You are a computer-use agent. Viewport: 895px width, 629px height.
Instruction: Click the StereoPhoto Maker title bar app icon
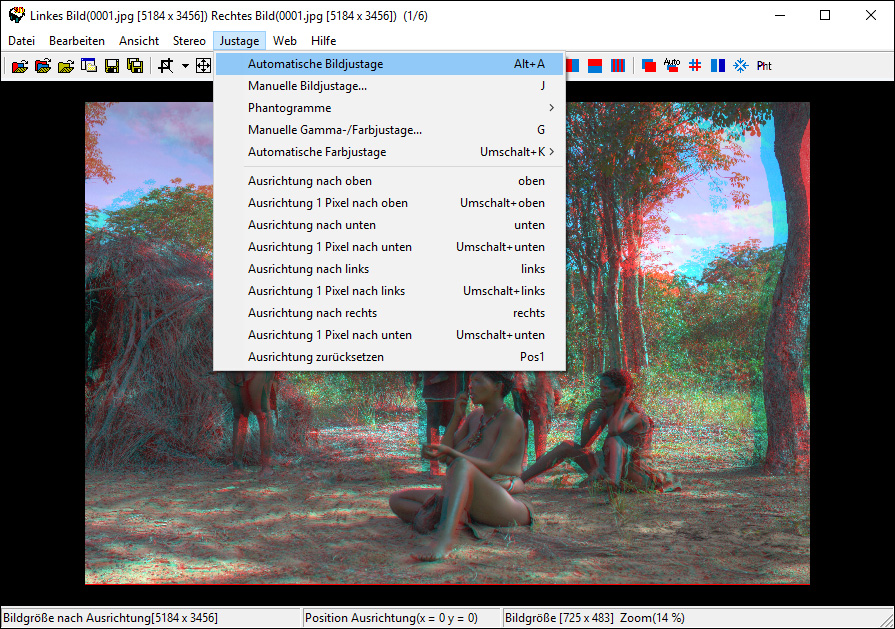(x=17, y=15)
